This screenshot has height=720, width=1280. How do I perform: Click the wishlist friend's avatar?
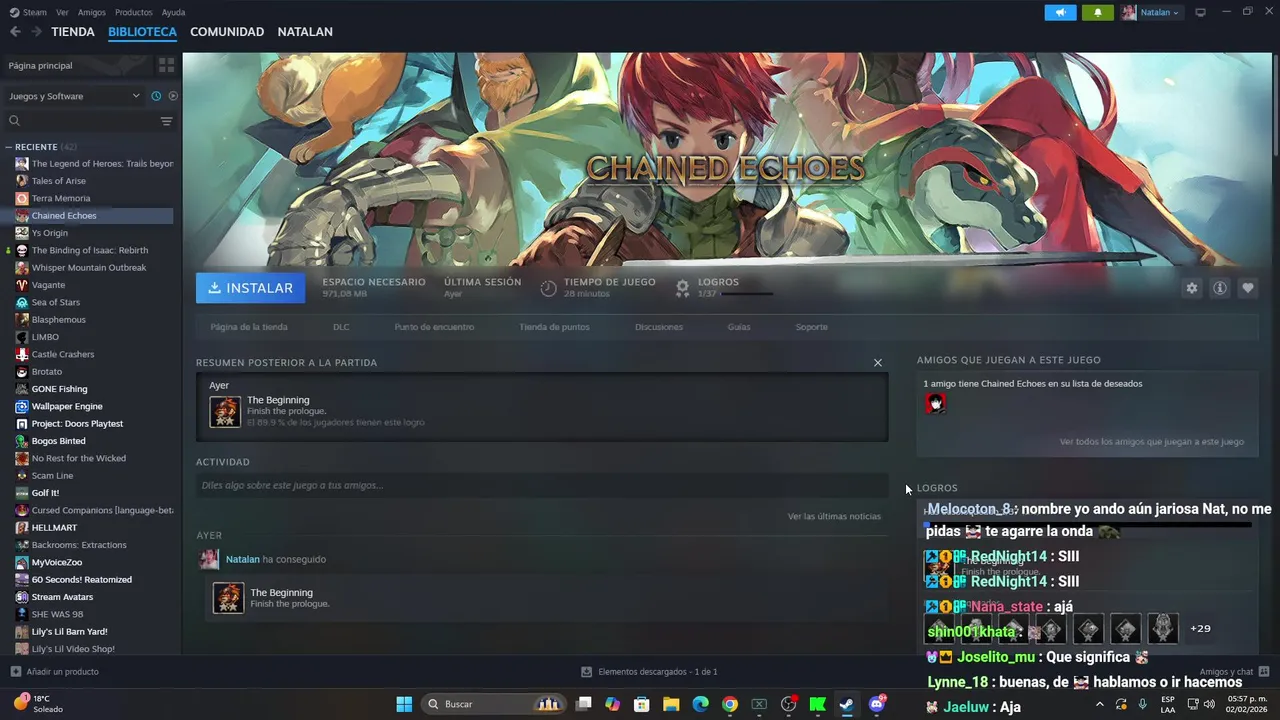[x=936, y=403]
